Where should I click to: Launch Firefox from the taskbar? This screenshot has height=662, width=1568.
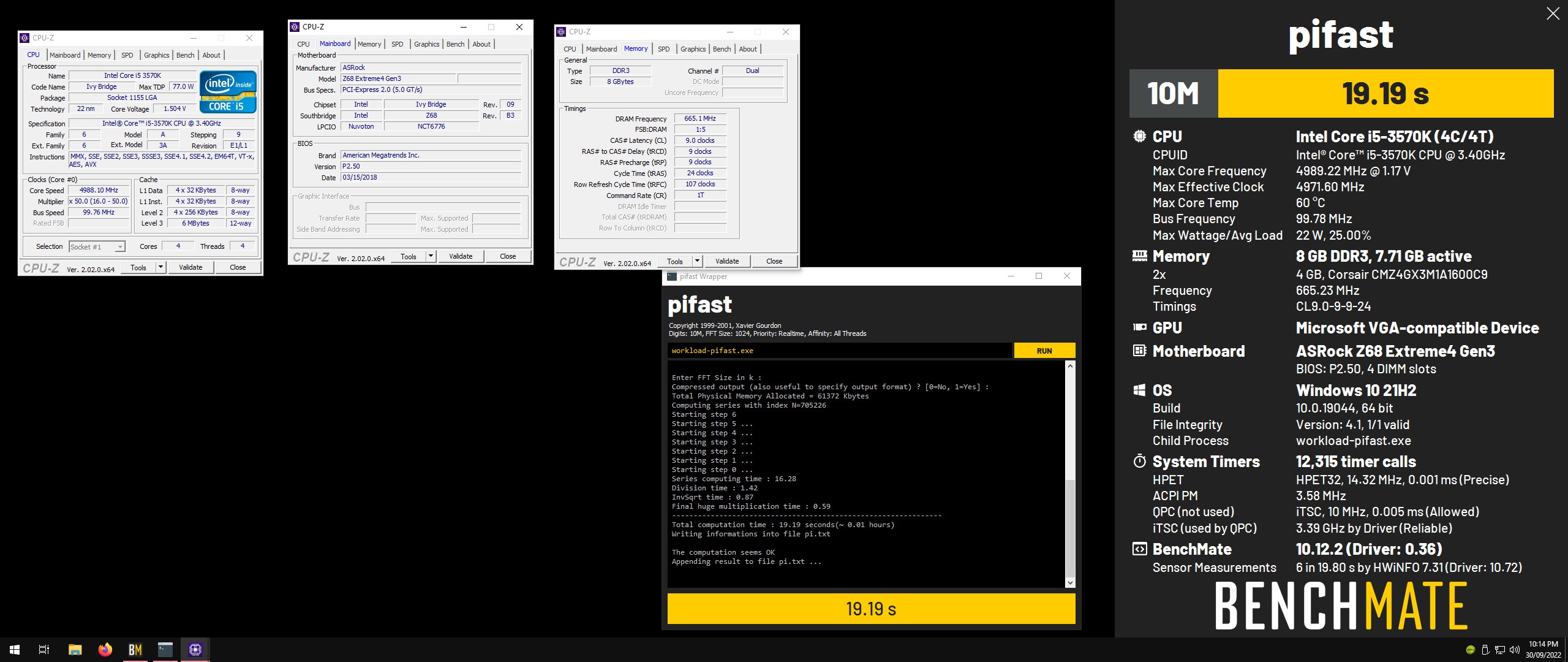105,650
